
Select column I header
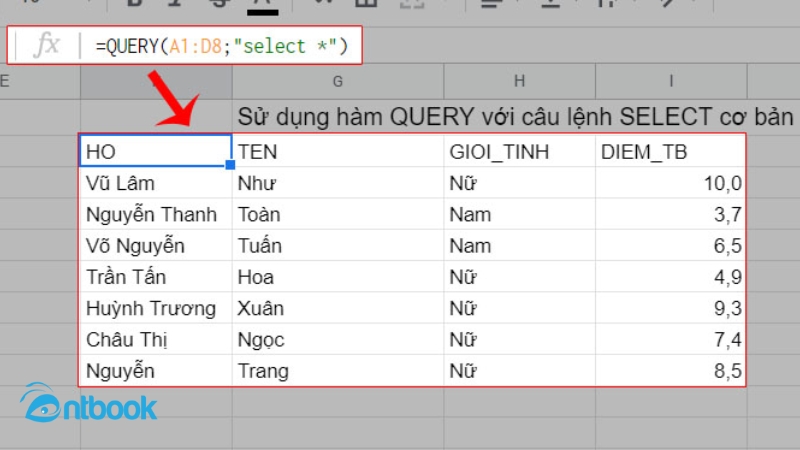(671, 81)
